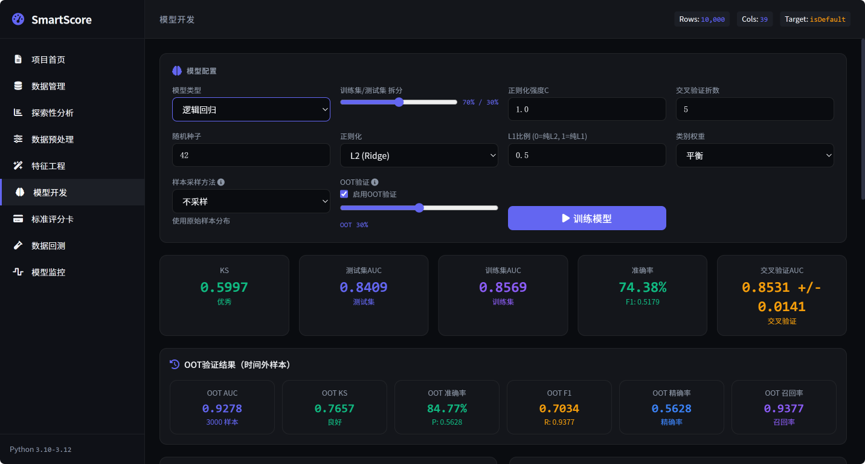Open 数据回测 page

72,245
